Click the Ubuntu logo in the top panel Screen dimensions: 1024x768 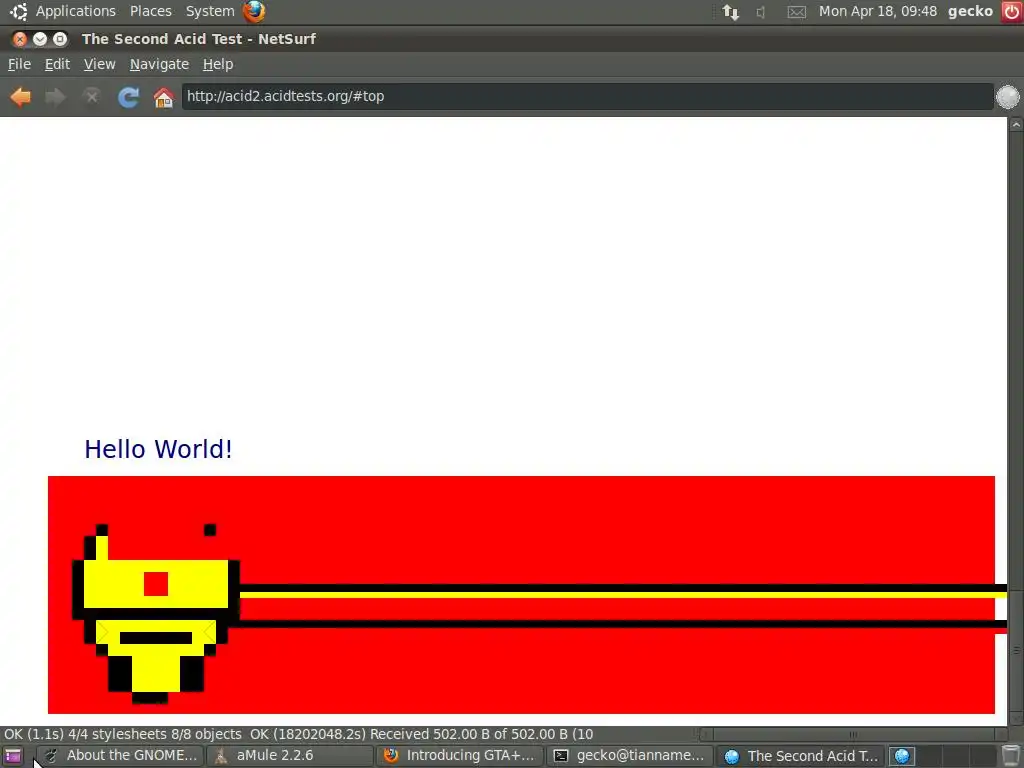(x=18, y=11)
